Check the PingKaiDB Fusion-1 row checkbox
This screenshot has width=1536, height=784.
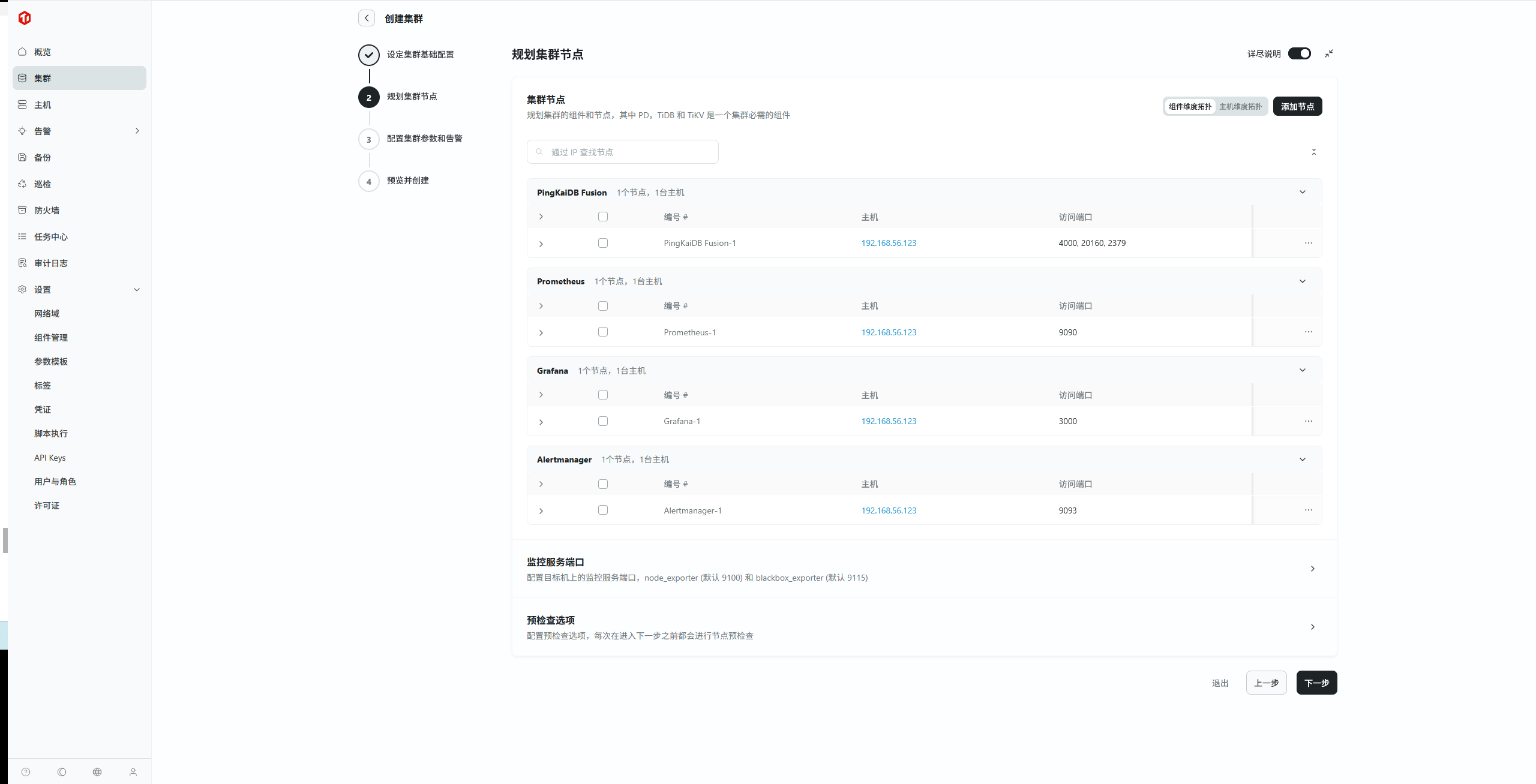(603, 243)
